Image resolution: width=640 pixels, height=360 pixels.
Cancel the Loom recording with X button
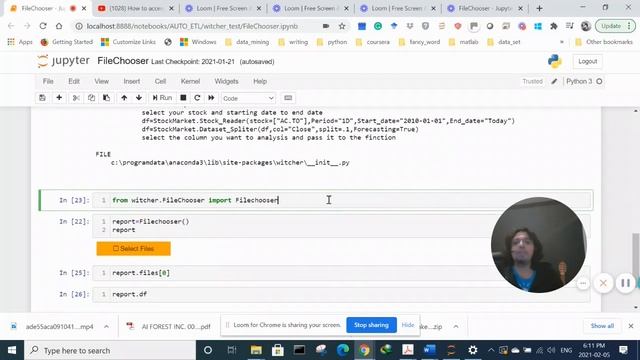[603, 283]
